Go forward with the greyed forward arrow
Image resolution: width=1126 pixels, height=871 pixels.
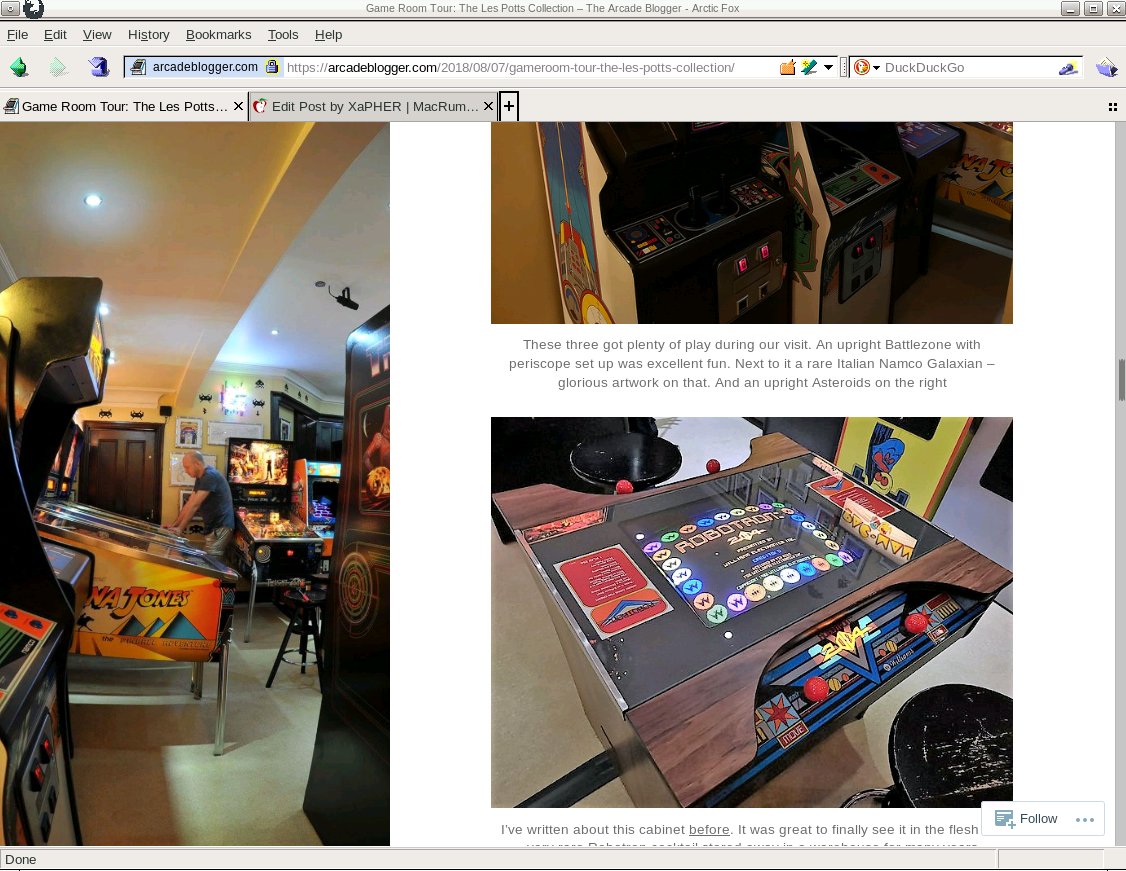[x=58, y=67]
